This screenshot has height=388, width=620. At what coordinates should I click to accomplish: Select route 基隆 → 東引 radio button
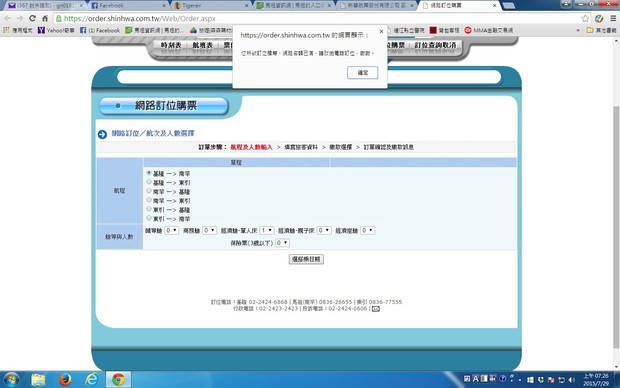[149, 182]
